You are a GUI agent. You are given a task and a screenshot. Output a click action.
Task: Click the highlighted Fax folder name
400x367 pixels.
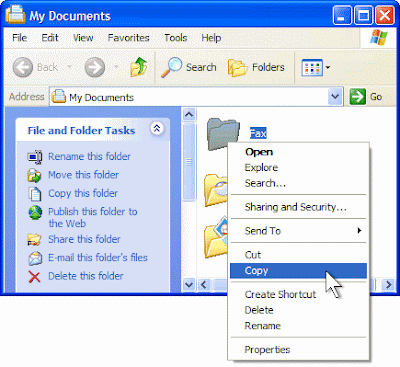258,134
